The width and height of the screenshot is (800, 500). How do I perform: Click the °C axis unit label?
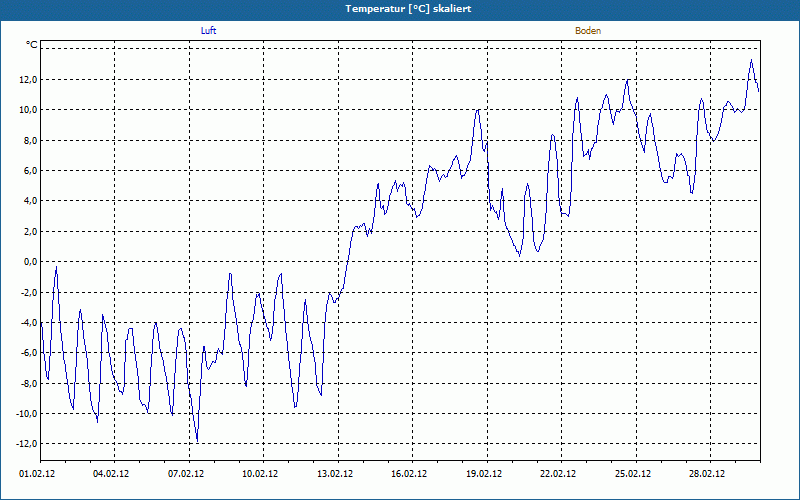[32, 45]
